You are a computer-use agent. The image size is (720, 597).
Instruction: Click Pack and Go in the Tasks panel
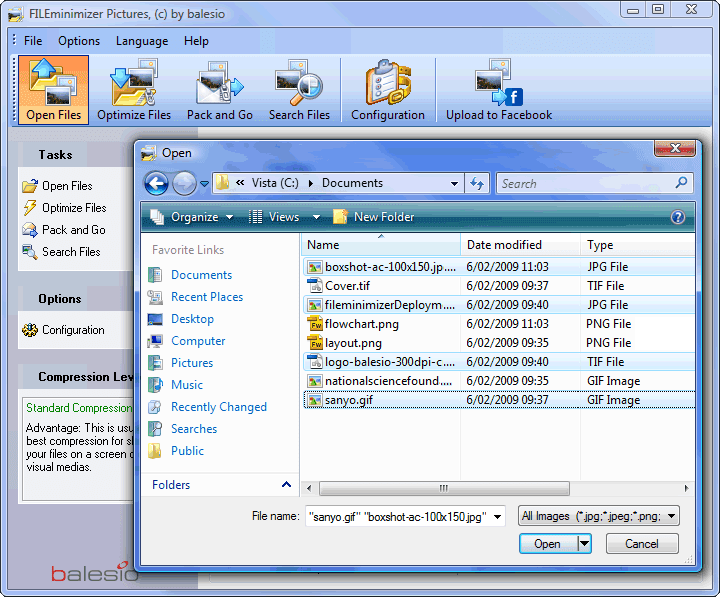64,230
